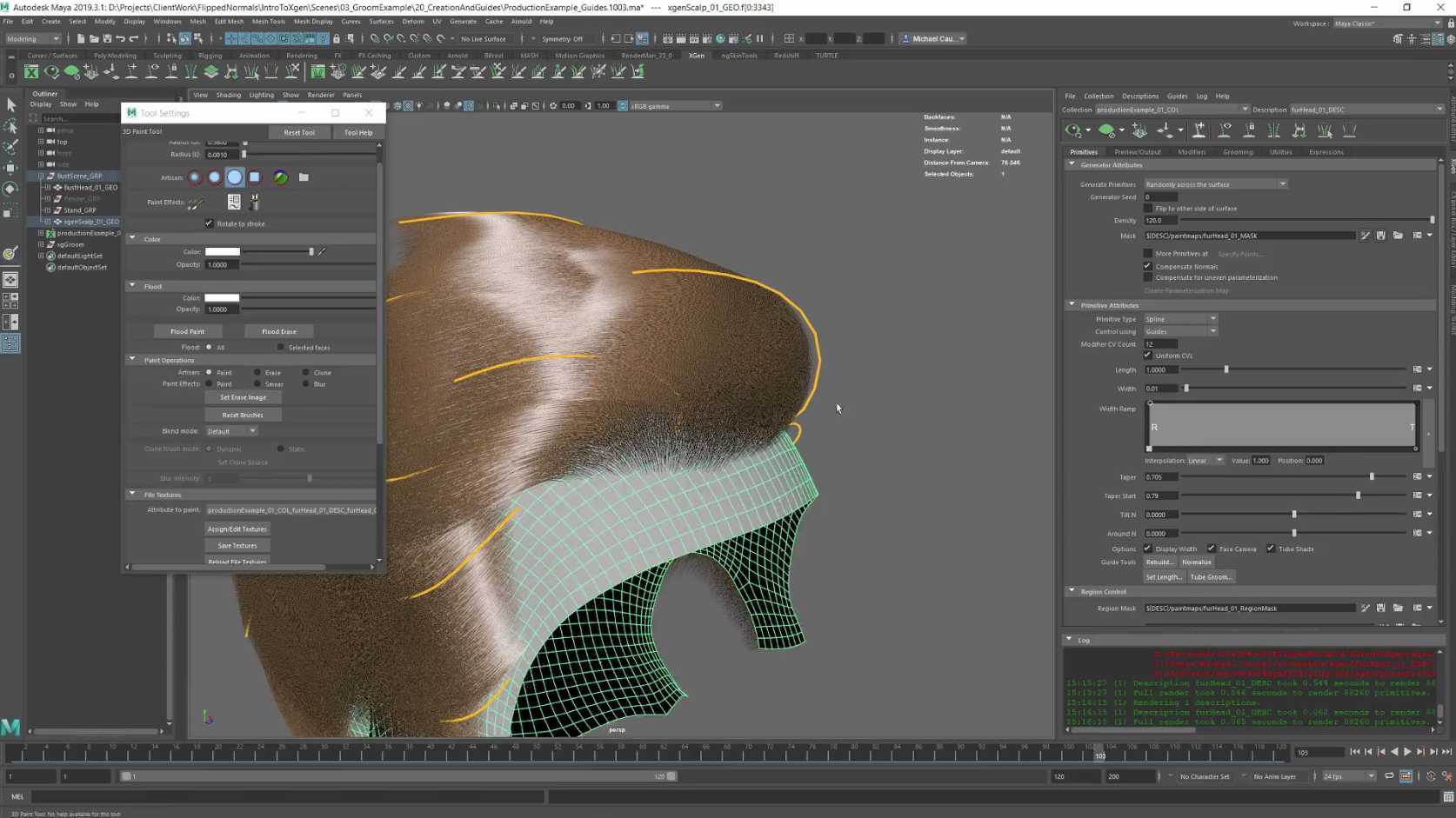The height and width of the screenshot is (818, 1456).
Task: Click the paint brush icon beside Mask field
Action: coord(1365,236)
